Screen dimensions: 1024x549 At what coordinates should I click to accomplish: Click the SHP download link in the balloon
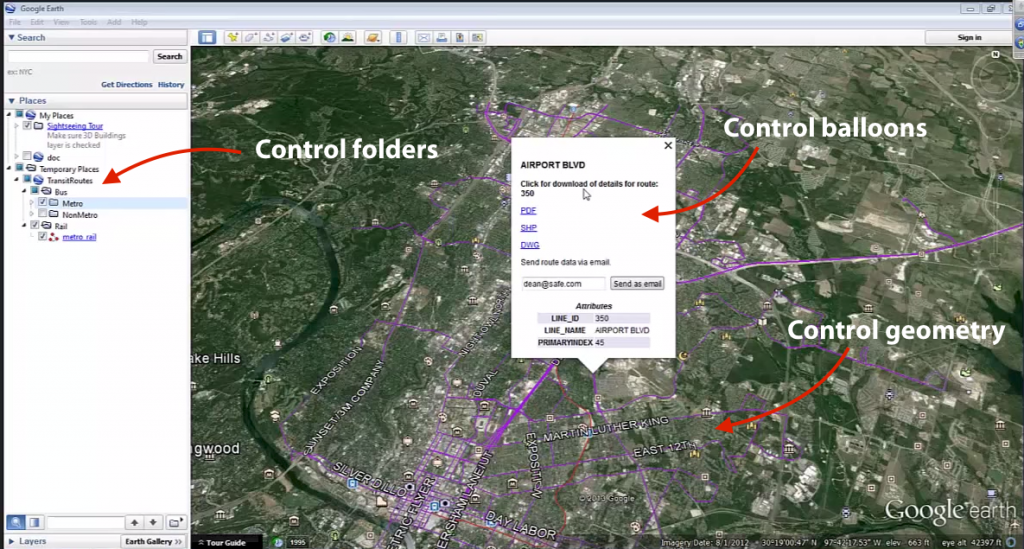[528, 228]
